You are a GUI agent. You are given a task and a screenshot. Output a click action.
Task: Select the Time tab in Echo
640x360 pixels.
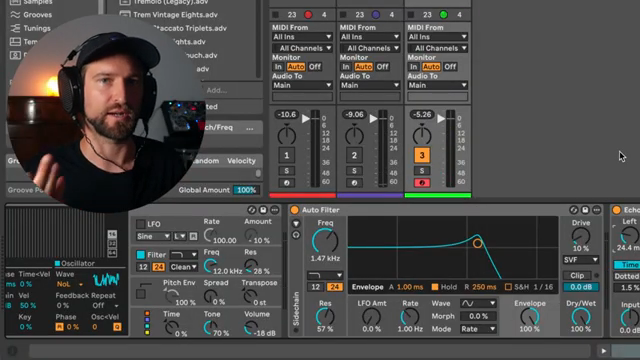(627, 265)
